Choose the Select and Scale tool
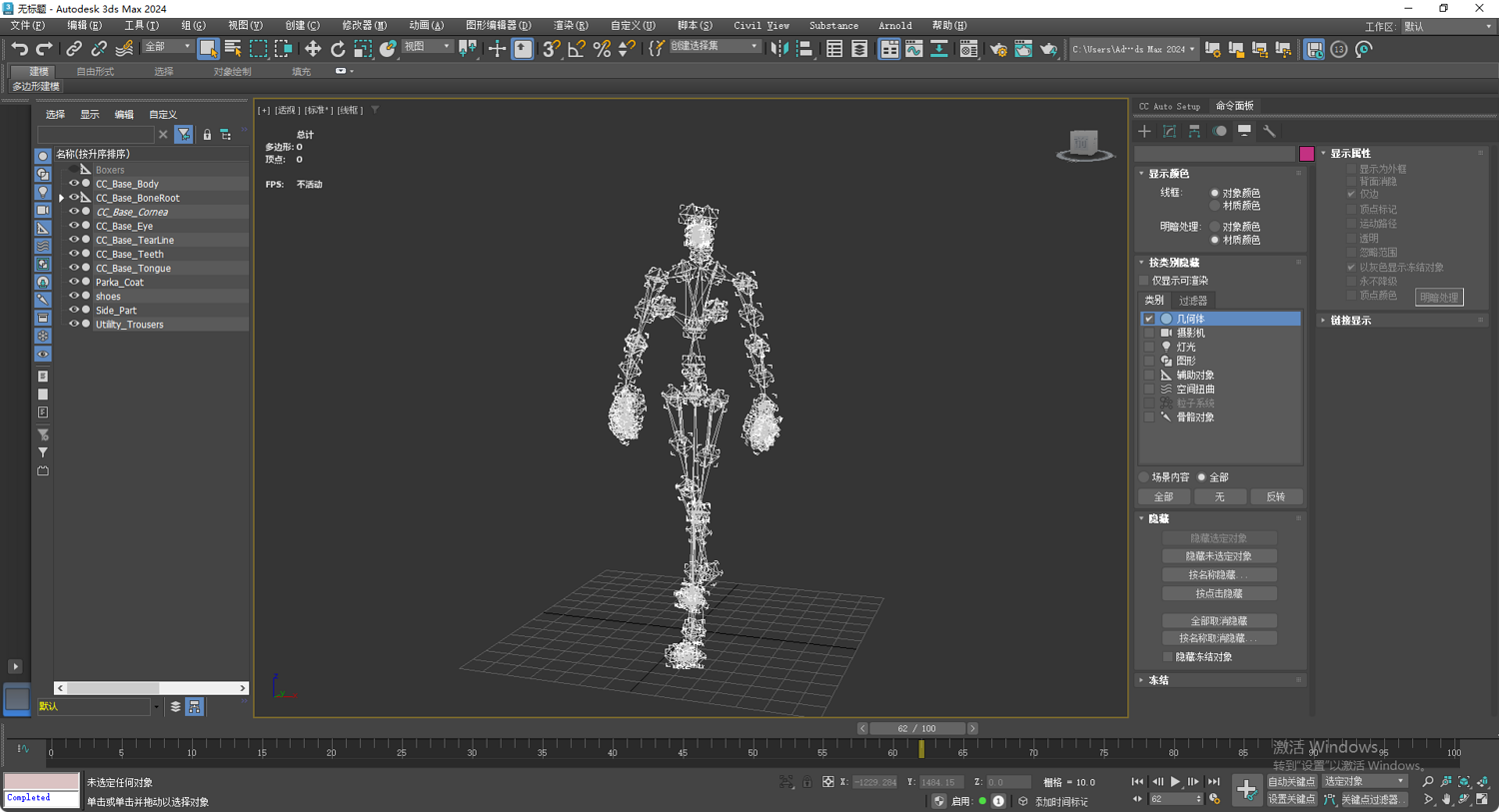The height and width of the screenshot is (812, 1499). coord(363,48)
